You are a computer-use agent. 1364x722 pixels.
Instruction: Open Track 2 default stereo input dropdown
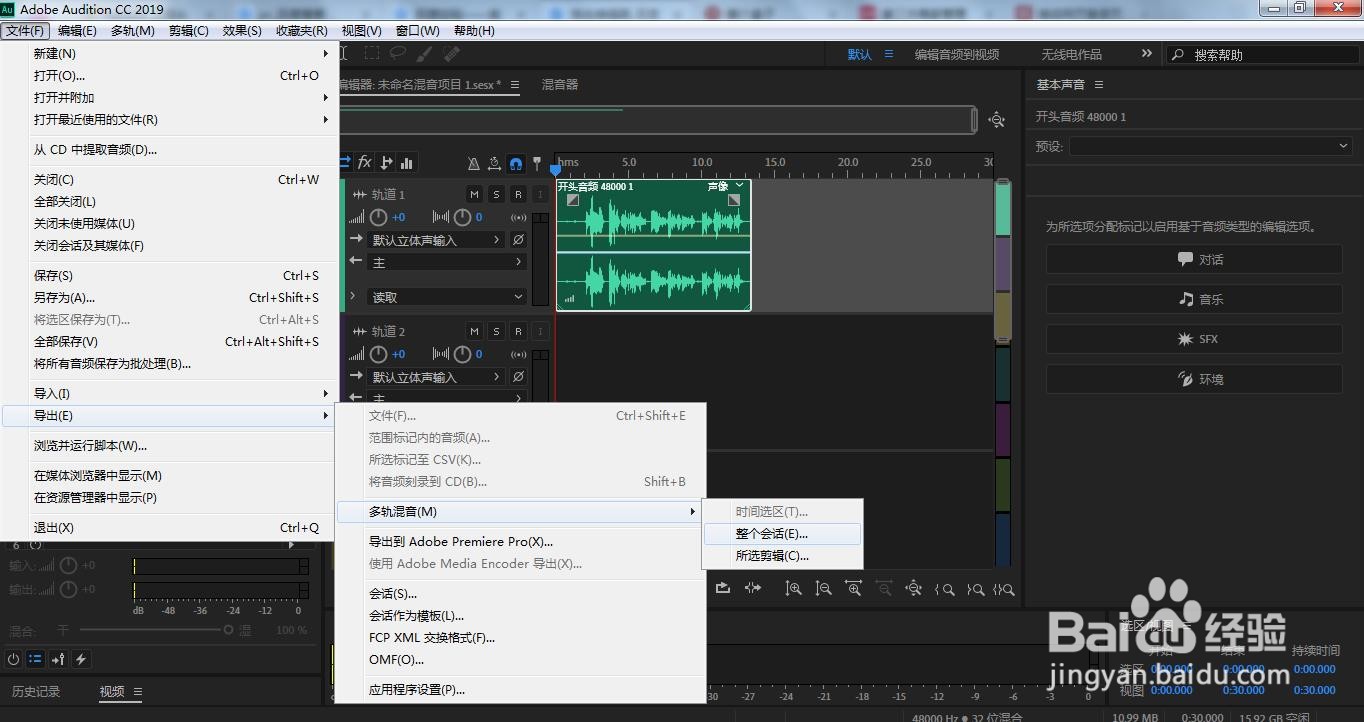pyautogui.click(x=436, y=377)
